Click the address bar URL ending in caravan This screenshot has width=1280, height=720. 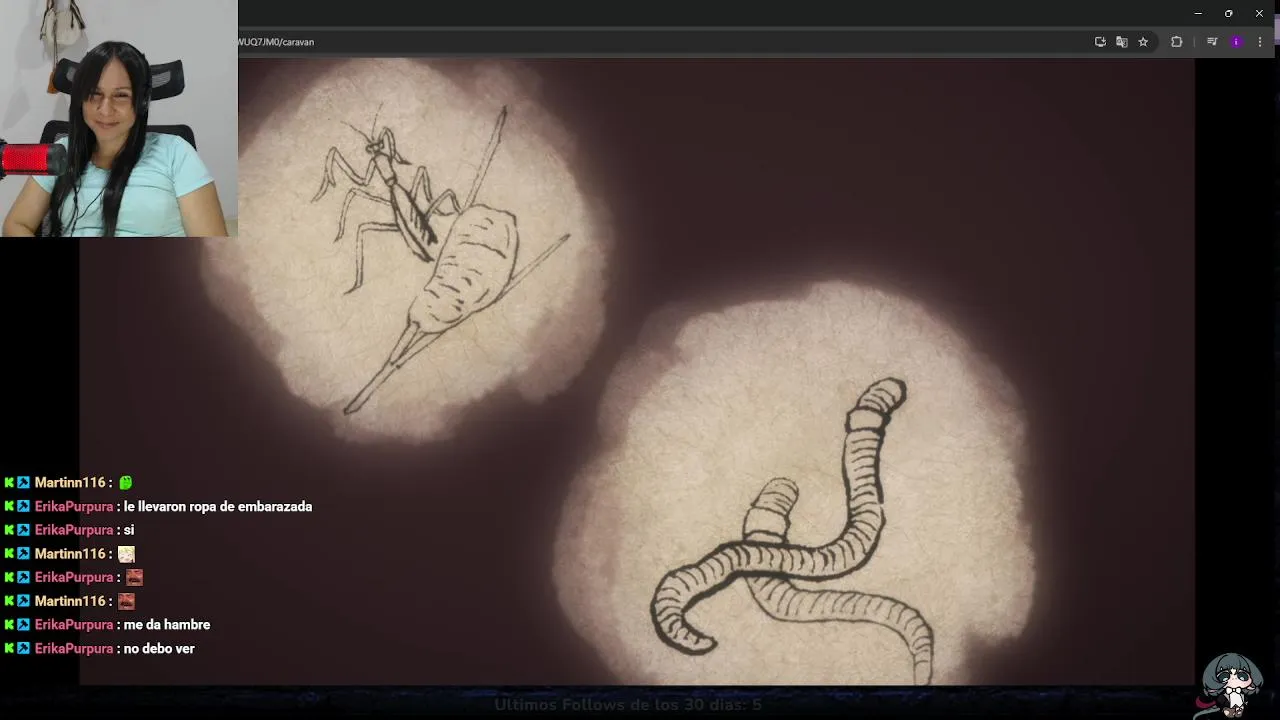pyautogui.click(x=276, y=42)
